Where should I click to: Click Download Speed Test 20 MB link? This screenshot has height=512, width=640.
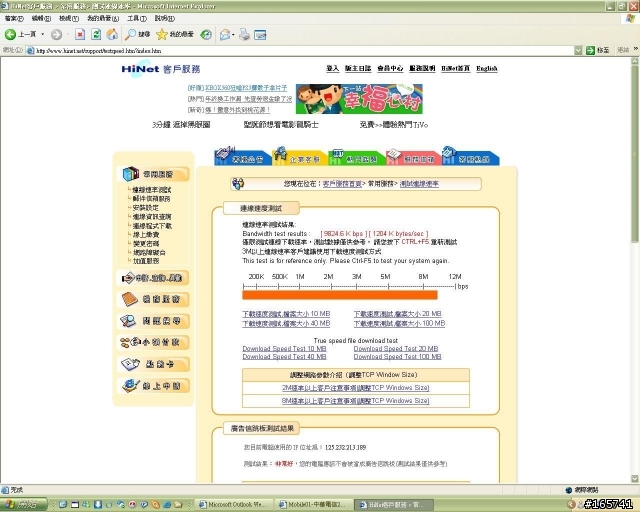[396, 349]
